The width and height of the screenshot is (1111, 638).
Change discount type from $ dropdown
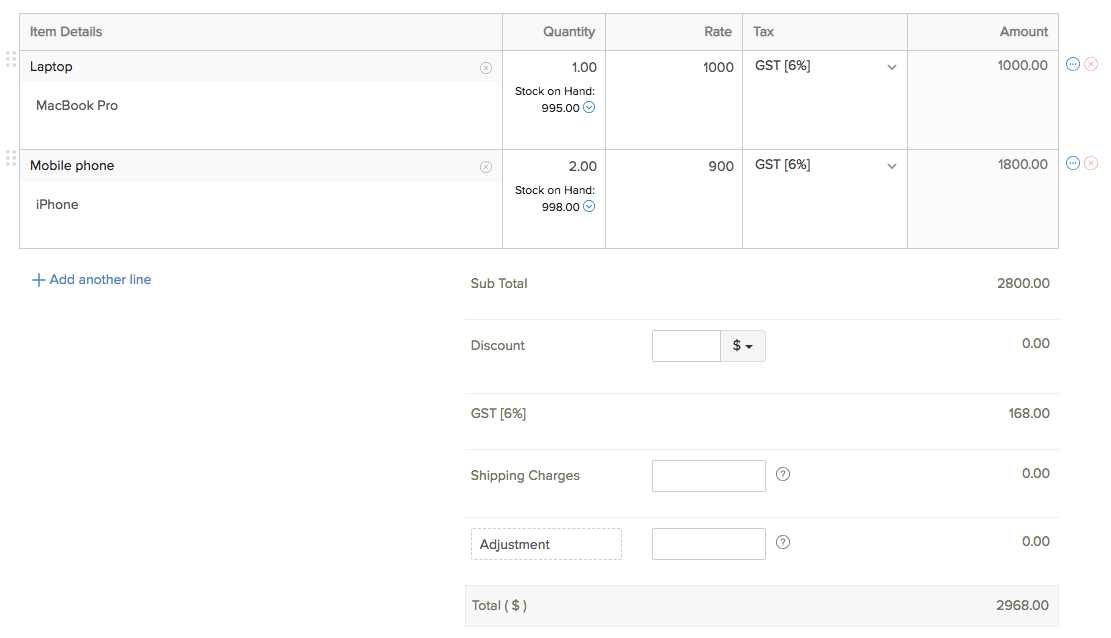tap(743, 346)
